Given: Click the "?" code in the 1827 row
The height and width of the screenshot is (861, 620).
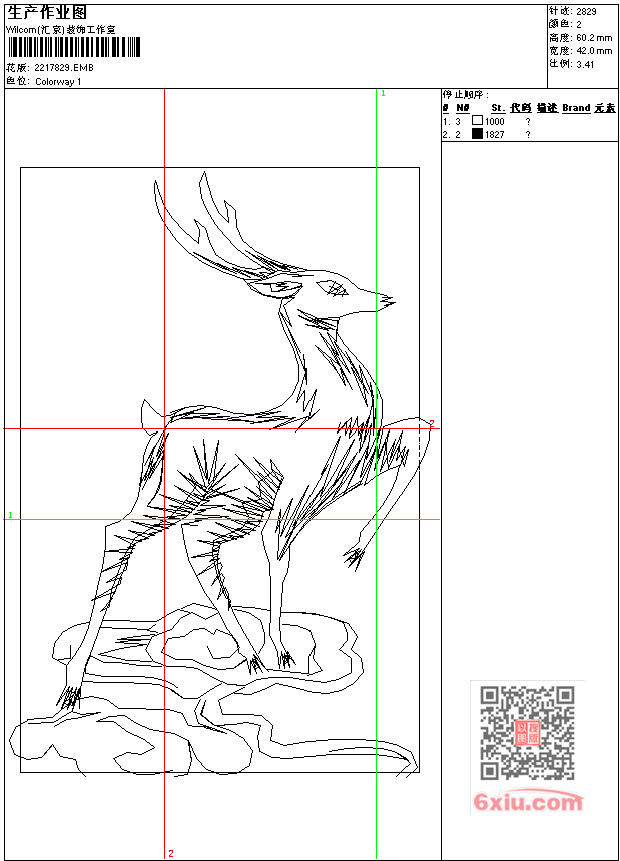Looking at the screenshot, I should (x=528, y=135).
